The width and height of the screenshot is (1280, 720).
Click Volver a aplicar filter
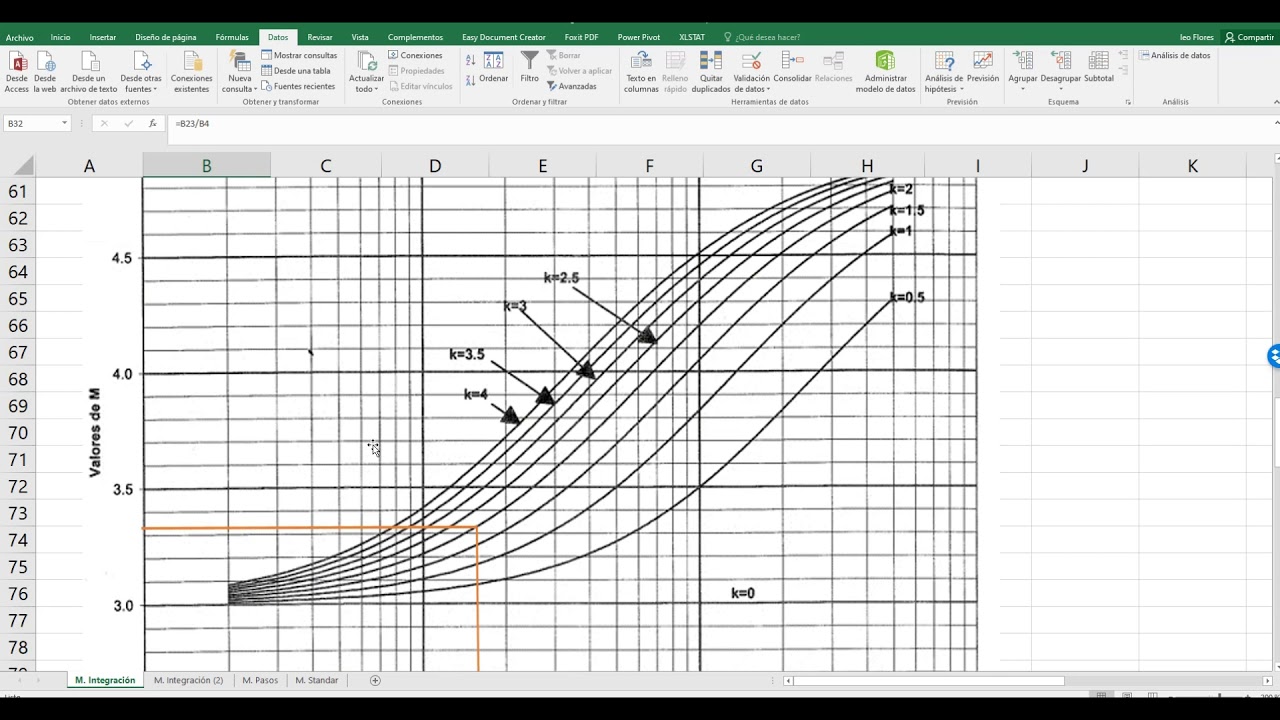[579, 71]
